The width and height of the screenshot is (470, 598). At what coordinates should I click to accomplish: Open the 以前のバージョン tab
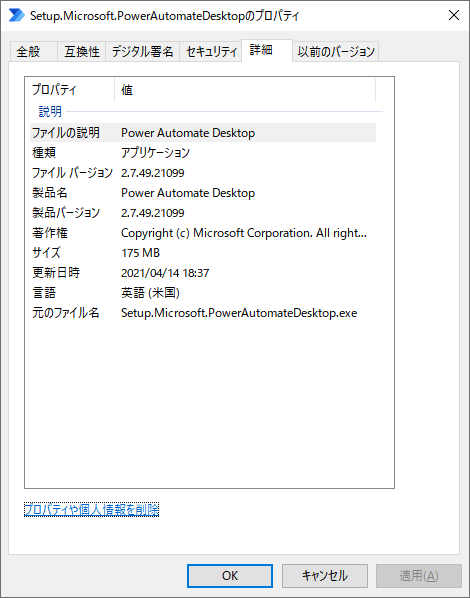336,51
